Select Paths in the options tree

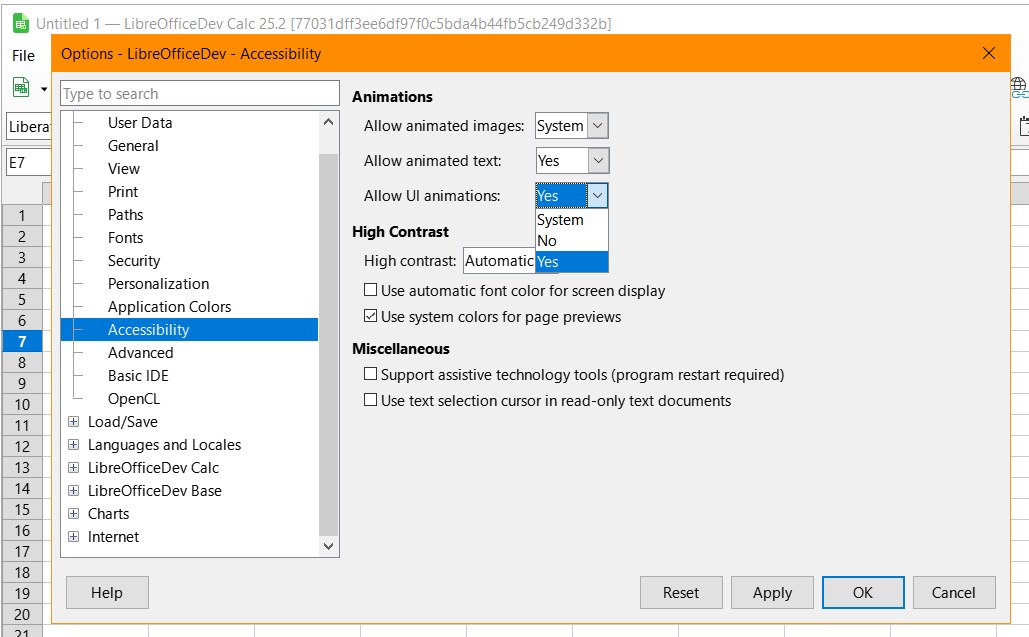point(125,215)
